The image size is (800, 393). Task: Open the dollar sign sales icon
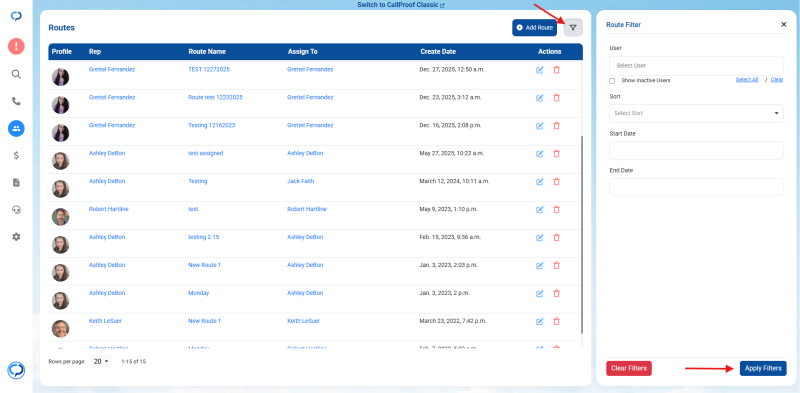pos(16,156)
